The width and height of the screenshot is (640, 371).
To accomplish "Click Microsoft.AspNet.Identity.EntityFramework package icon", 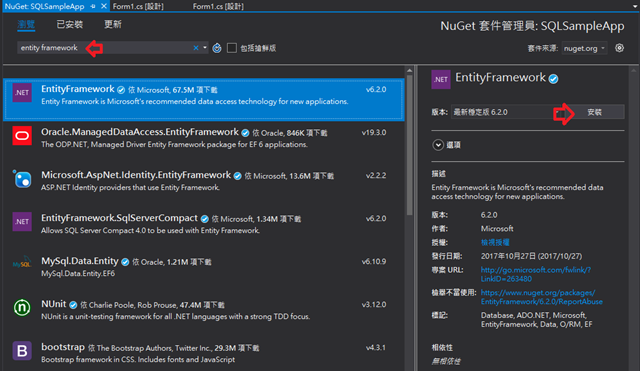I will pyautogui.click(x=22, y=179).
